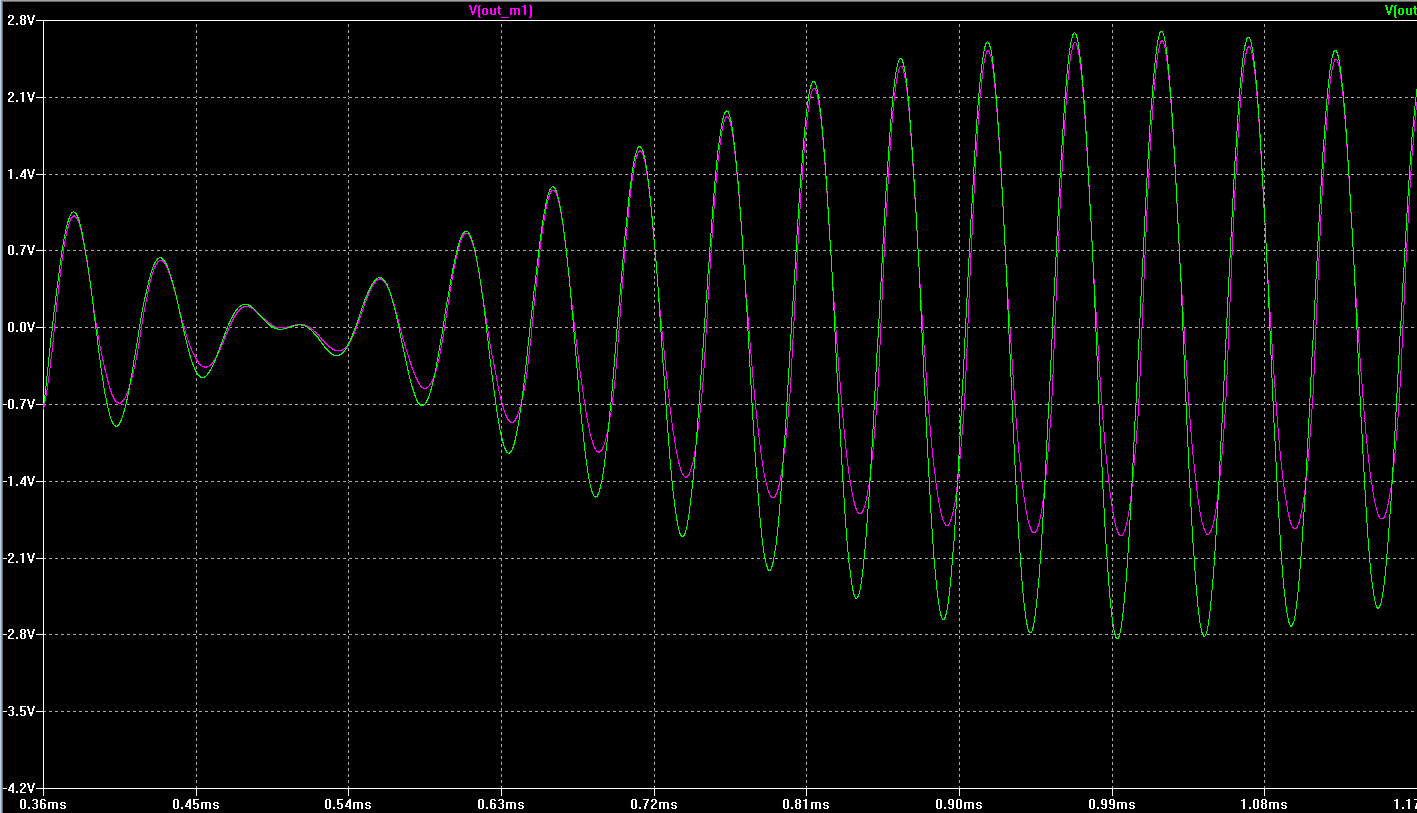Image resolution: width=1417 pixels, height=813 pixels.
Task: Pick the 0.63ms time axis label
Action: tap(501, 804)
